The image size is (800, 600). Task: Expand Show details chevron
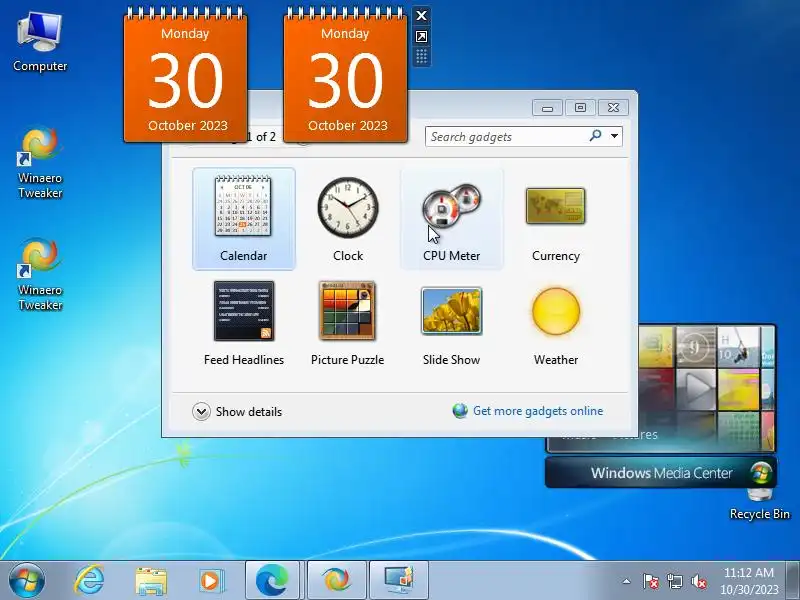coord(201,412)
